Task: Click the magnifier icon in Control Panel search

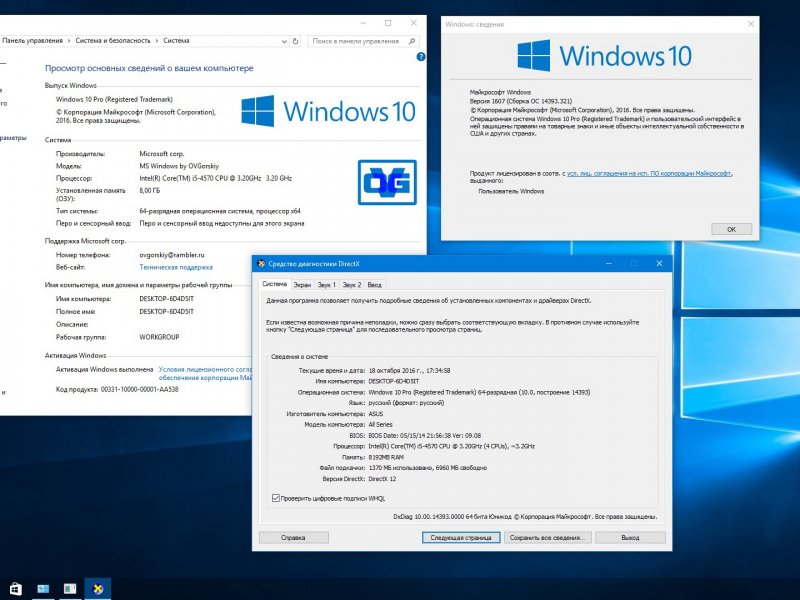Action: 412,41
